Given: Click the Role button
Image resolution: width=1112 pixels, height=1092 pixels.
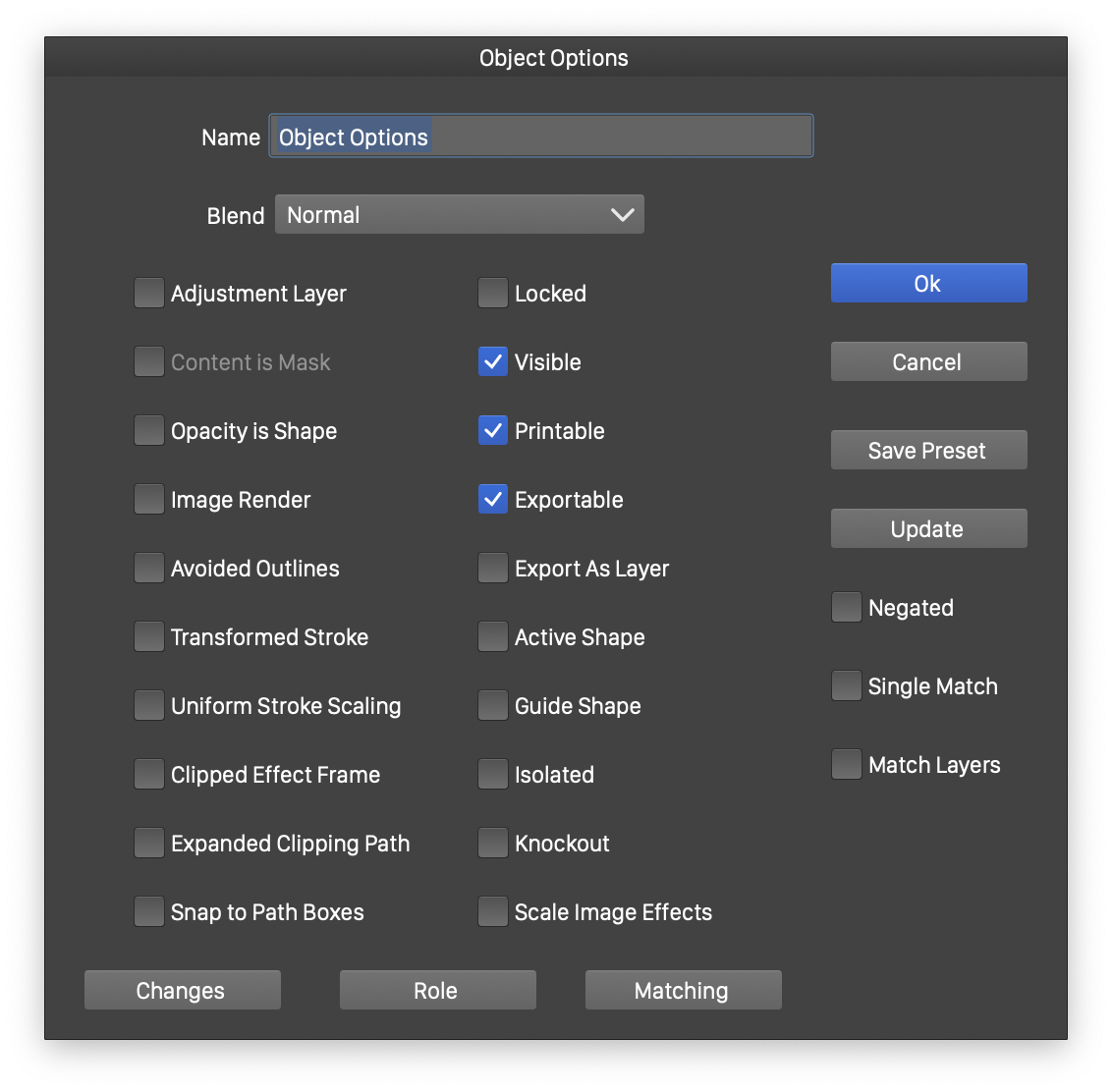Looking at the screenshot, I should (437, 991).
